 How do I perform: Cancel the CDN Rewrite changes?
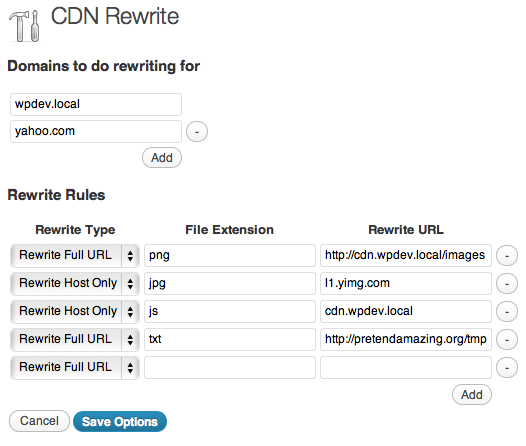39,421
